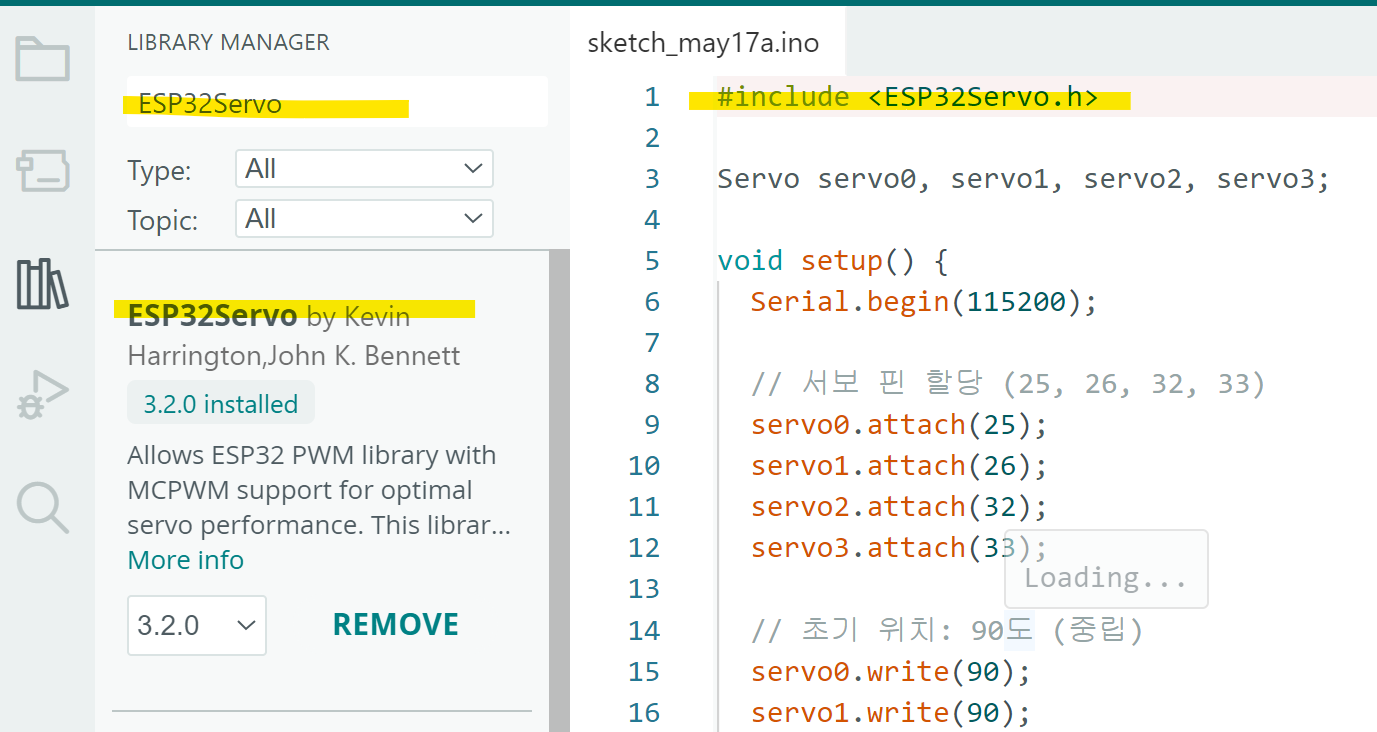This screenshot has height=732, width=1377.
Task: Open the Search magnifier sidebar icon
Action: click(43, 508)
